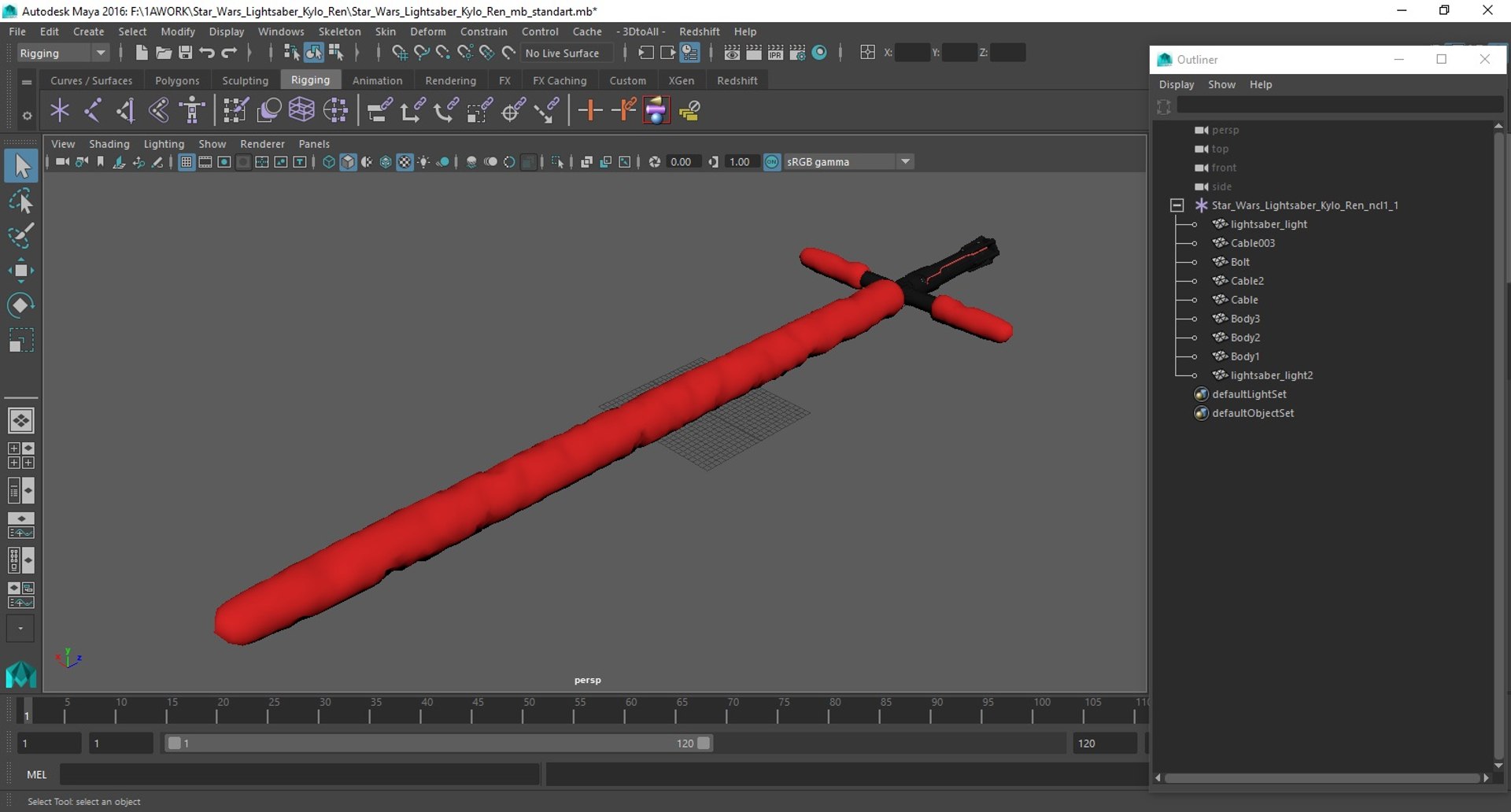
Task: Click MEL command language toggle label
Action: 37,774
